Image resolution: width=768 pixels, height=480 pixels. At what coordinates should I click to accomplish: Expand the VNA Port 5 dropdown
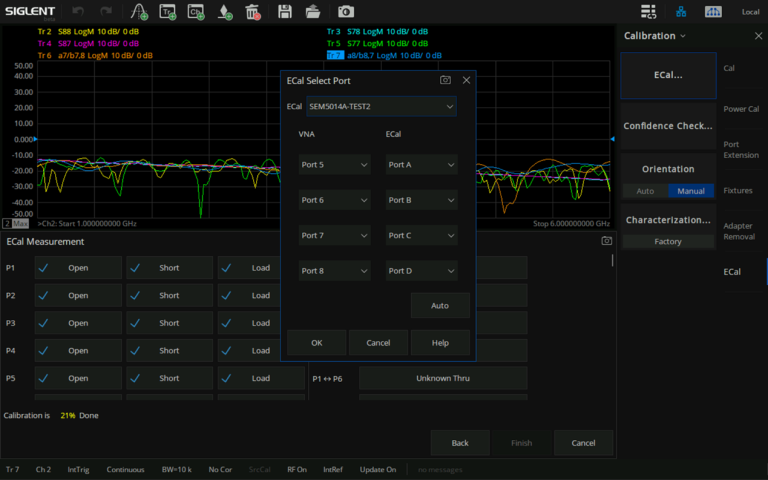point(334,164)
